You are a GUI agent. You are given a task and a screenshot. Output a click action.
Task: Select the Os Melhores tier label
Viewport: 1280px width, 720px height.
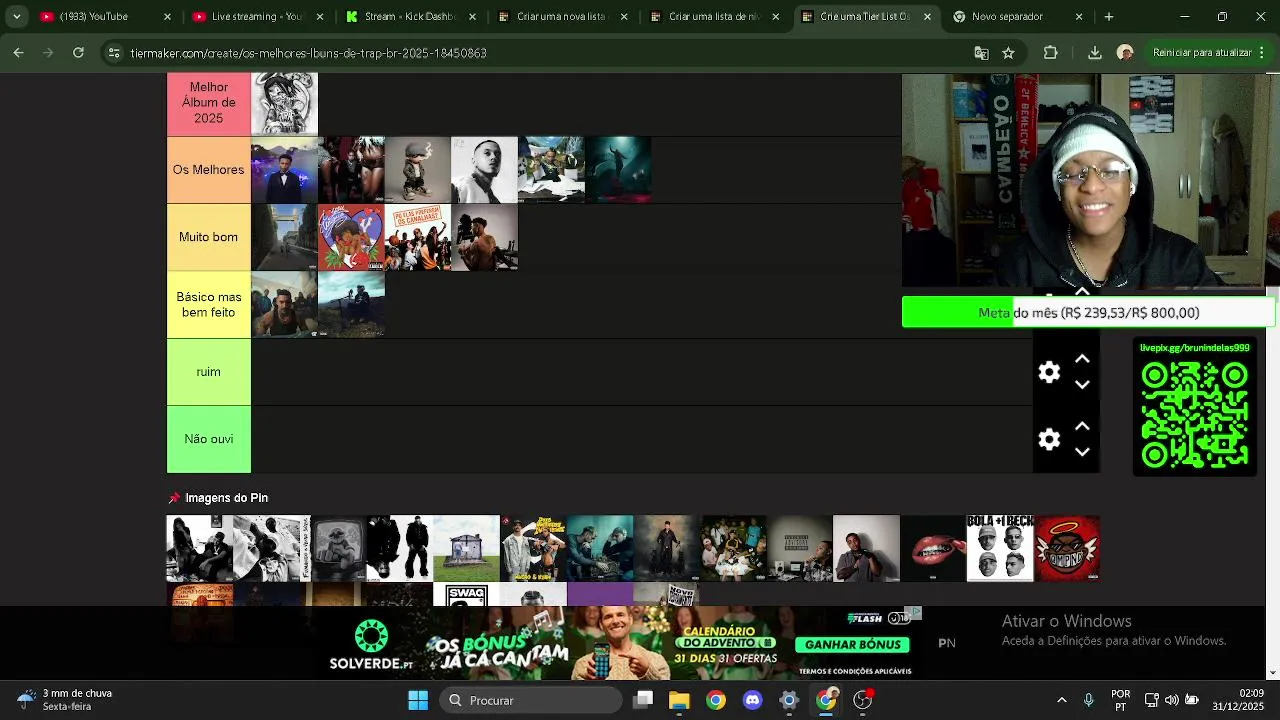coord(208,170)
